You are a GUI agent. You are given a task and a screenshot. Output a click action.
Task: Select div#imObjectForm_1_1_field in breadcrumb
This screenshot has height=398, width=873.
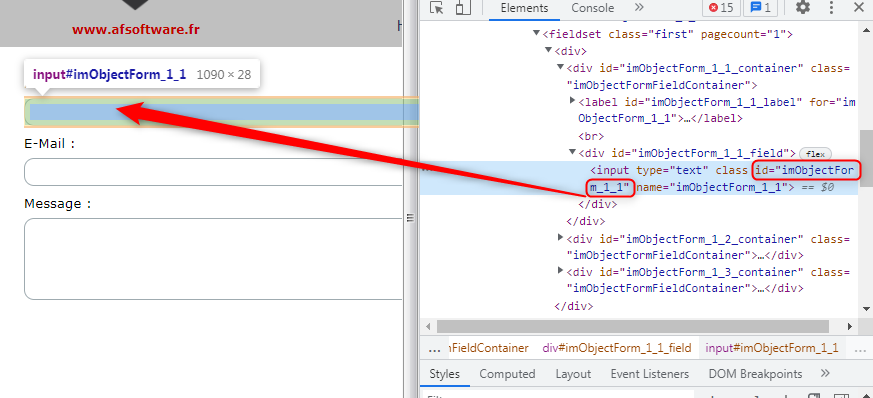coord(616,348)
